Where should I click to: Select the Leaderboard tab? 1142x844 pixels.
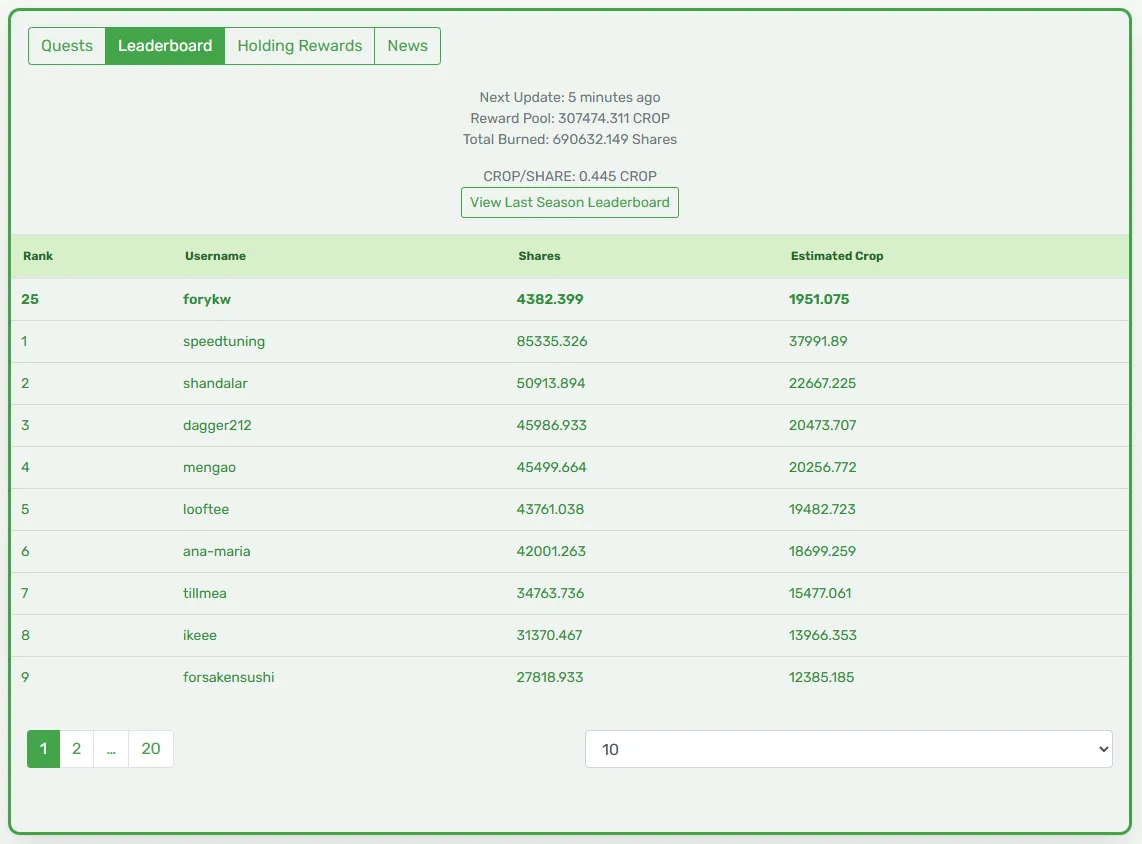tap(165, 46)
